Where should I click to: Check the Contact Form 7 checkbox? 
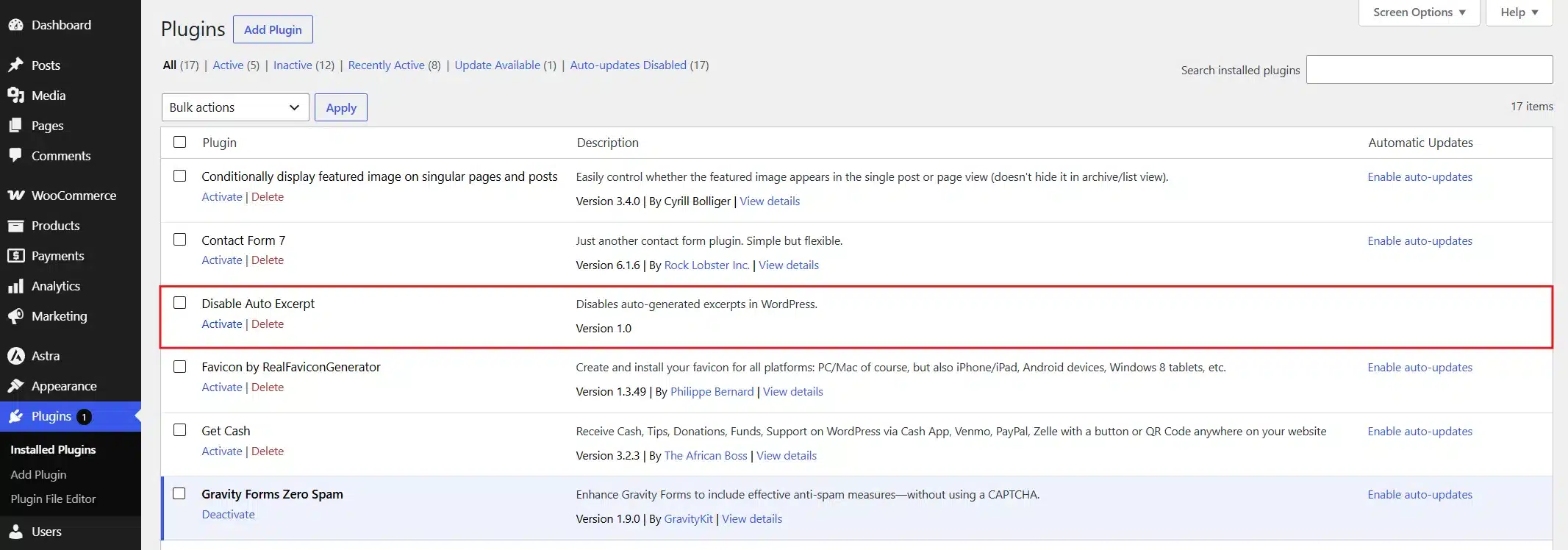pos(179,240)
